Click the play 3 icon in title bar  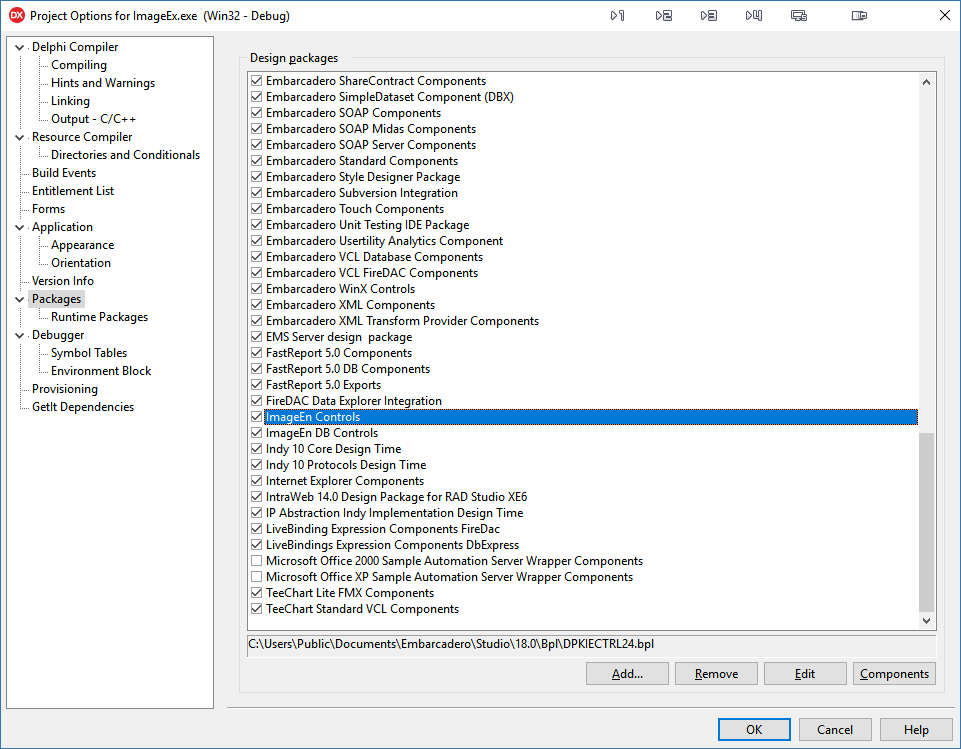coord(708,15)
